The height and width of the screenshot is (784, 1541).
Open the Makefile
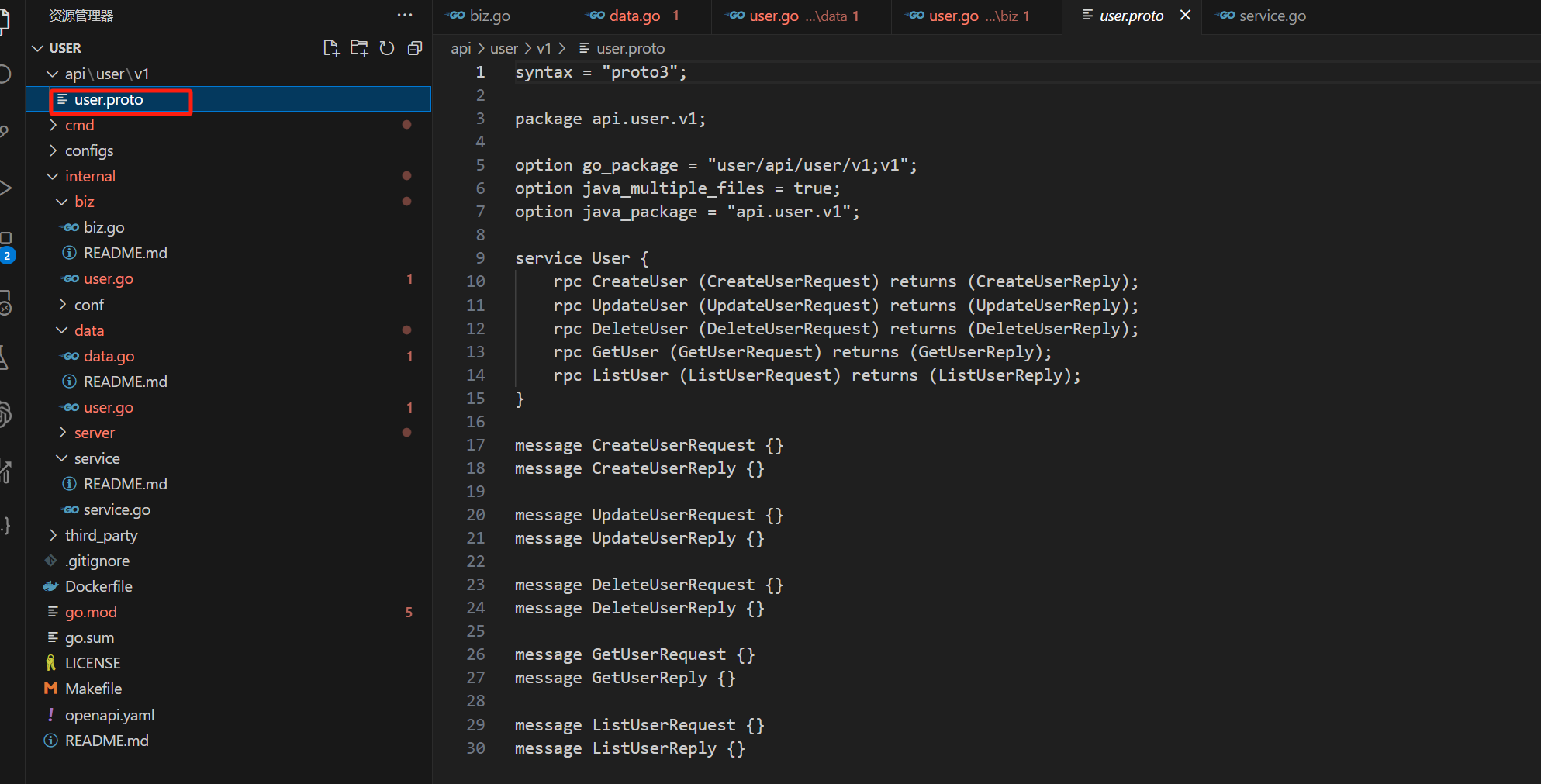228,689
